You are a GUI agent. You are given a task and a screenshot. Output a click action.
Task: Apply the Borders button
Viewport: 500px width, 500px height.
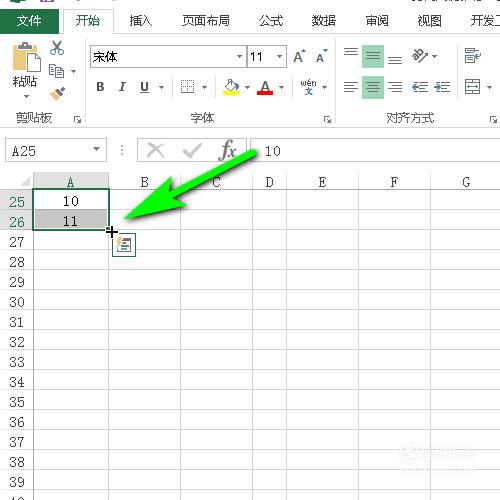tap(187, 87)
